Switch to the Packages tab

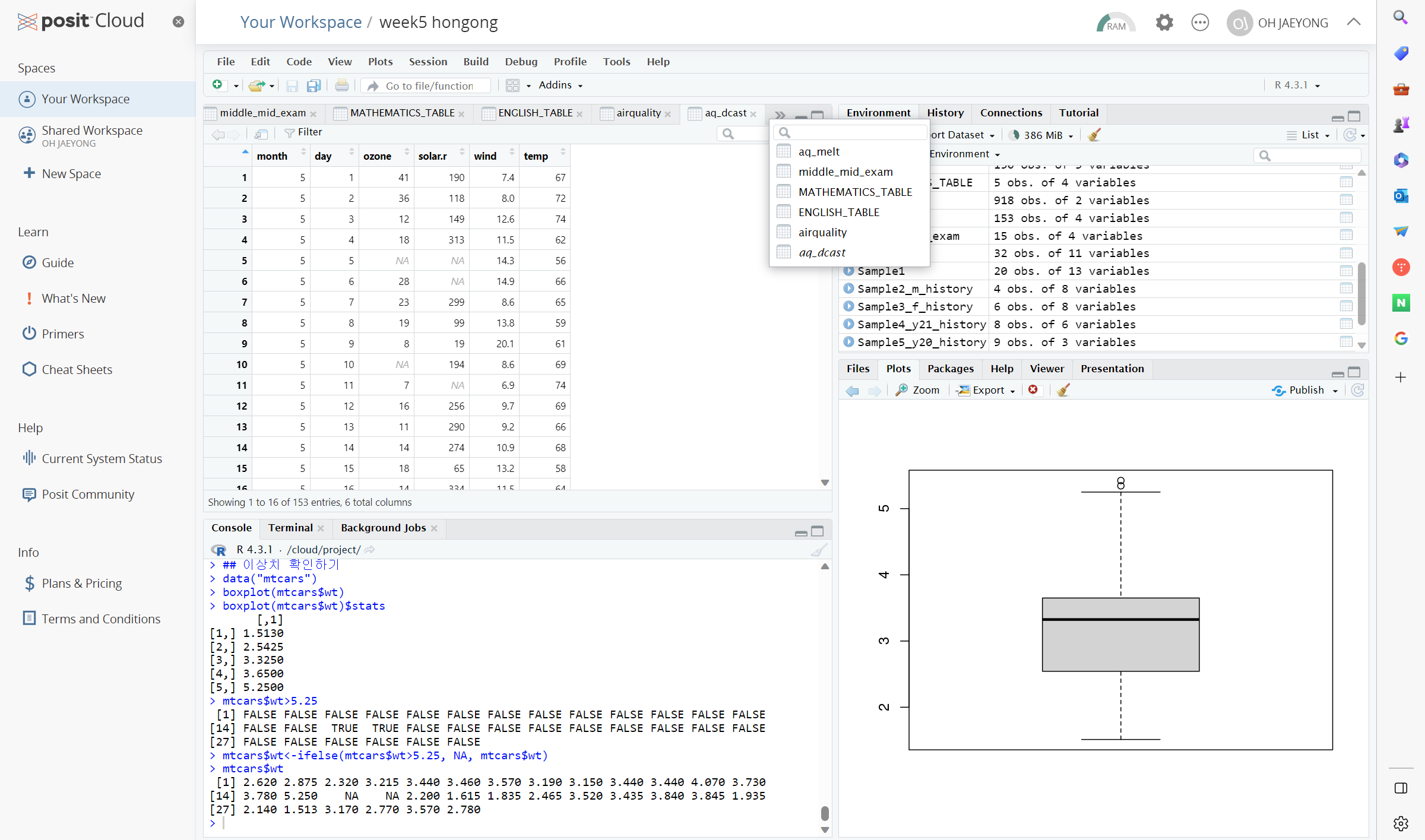point(950,369)
